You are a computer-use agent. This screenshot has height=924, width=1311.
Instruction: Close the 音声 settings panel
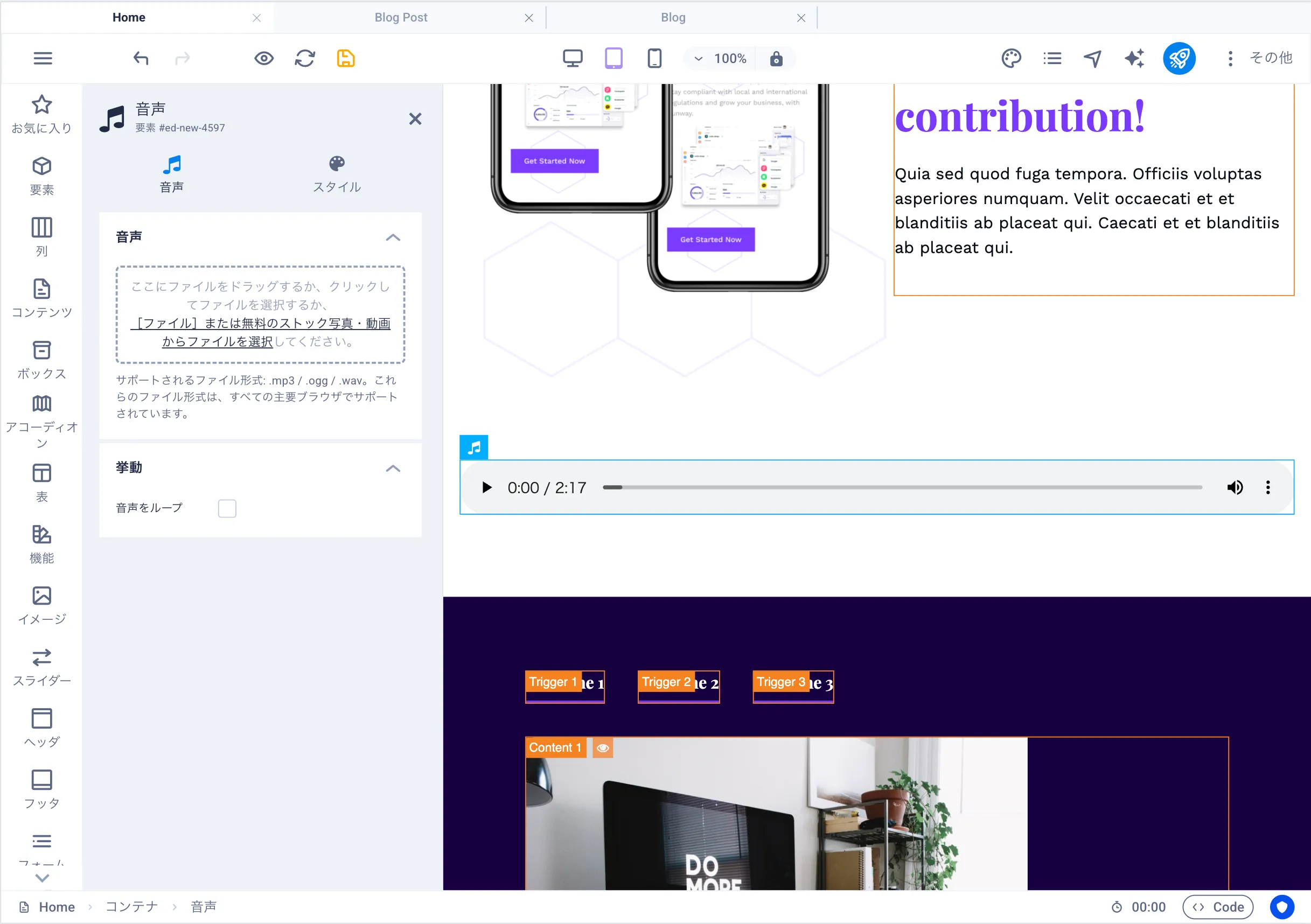(415, 118)
